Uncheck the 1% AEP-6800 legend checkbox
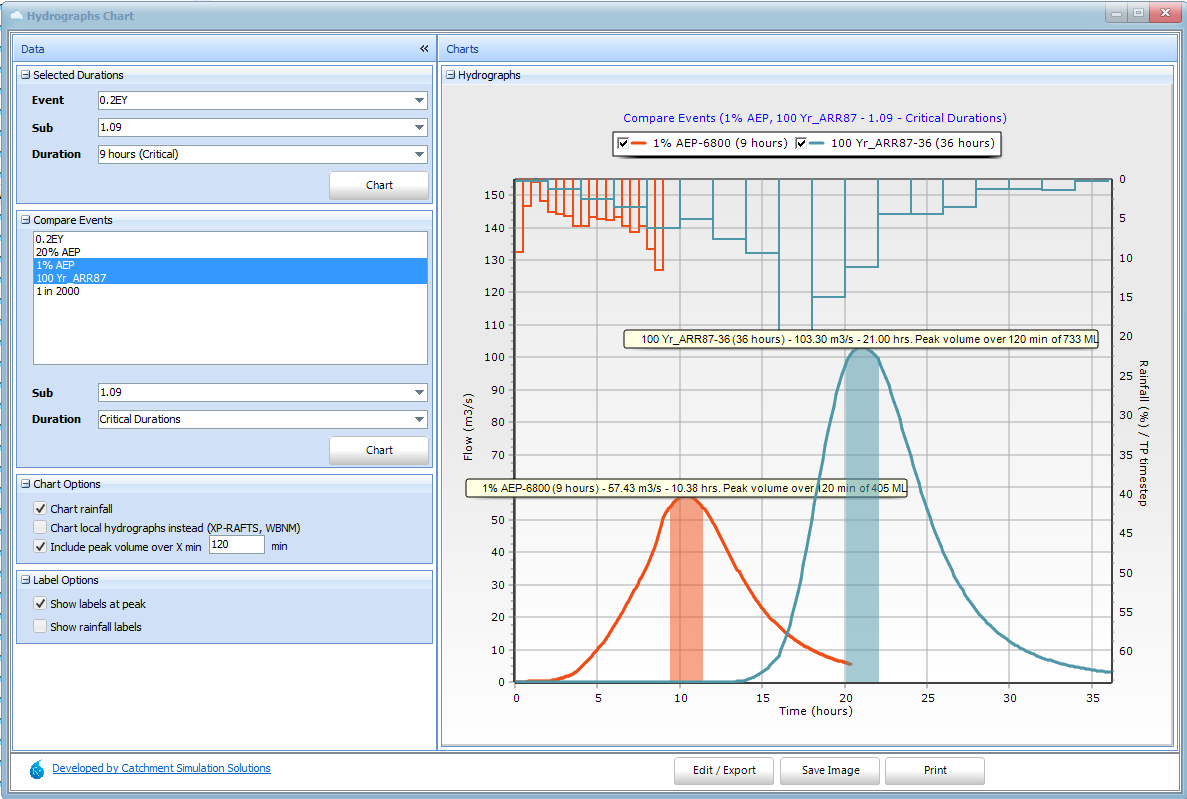 tap(623, 143)
